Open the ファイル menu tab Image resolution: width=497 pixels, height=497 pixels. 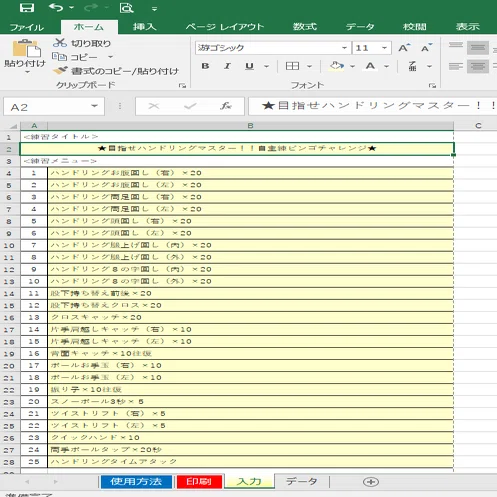point(27,27)
